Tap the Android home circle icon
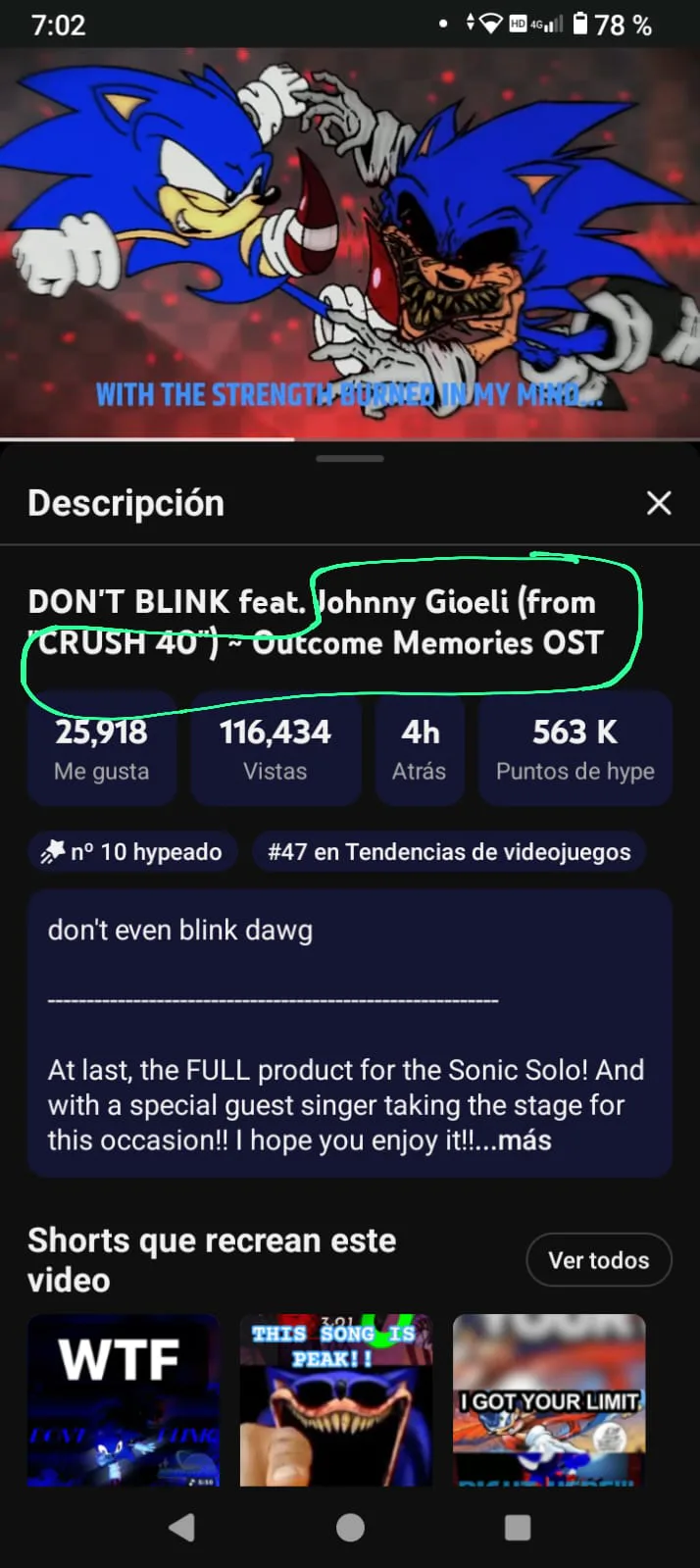 (x=350, y=1527)
